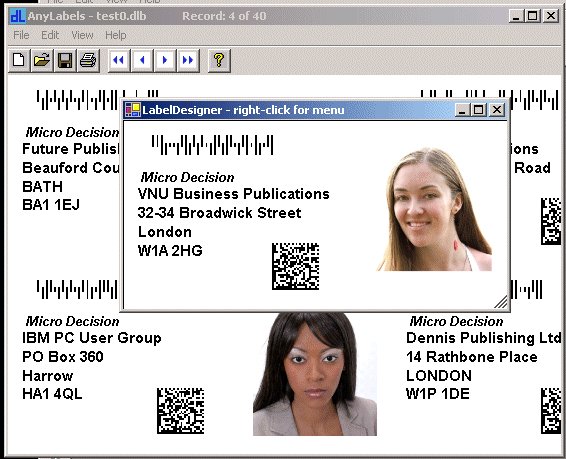Image resolution: width=566 pixels, height=459 pixels.
Task: Click the 2D barcode on IBM PC User Group label
Action: pos(180,411)
